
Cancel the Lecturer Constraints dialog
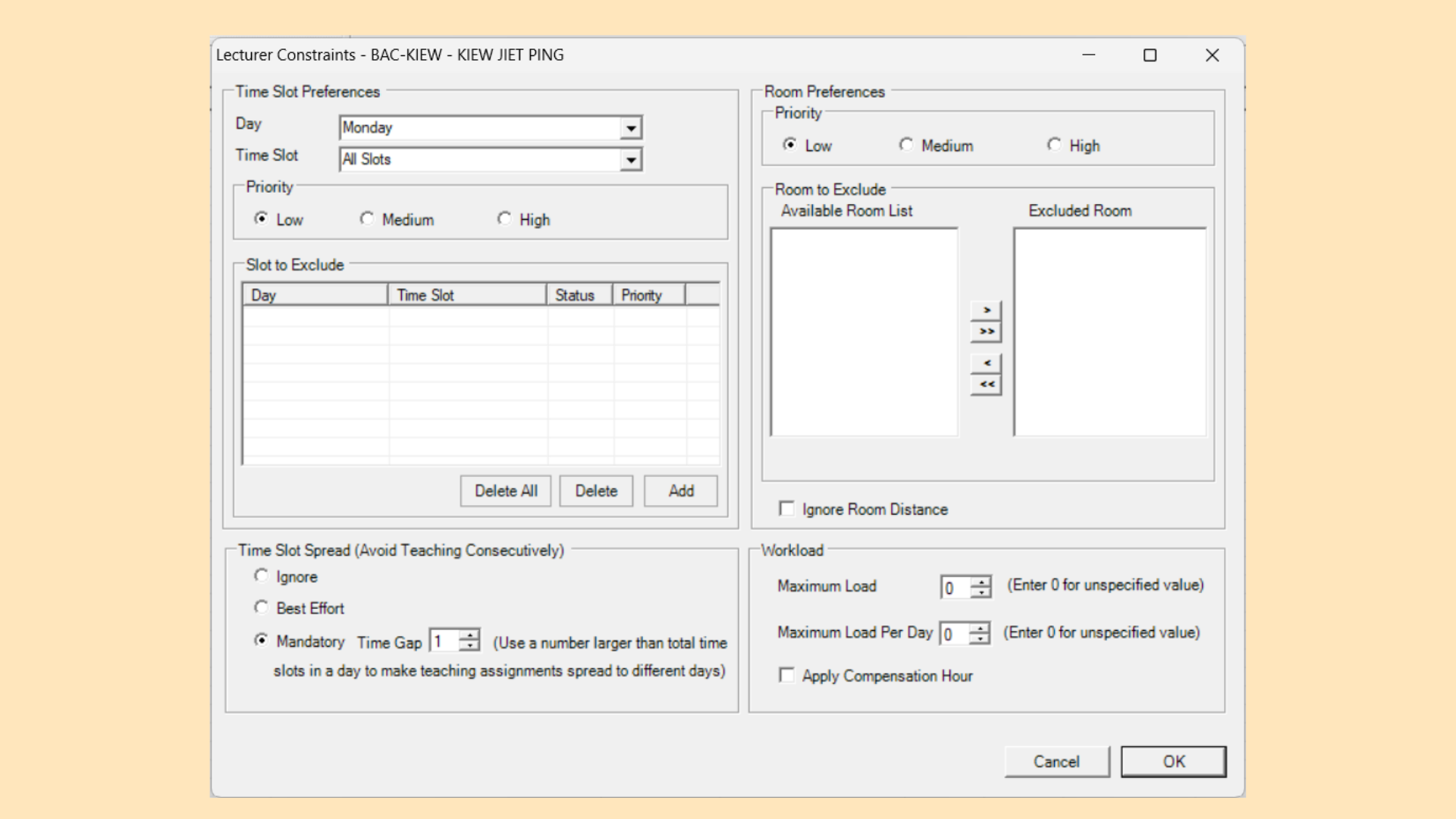click(x=1056, y=761)
